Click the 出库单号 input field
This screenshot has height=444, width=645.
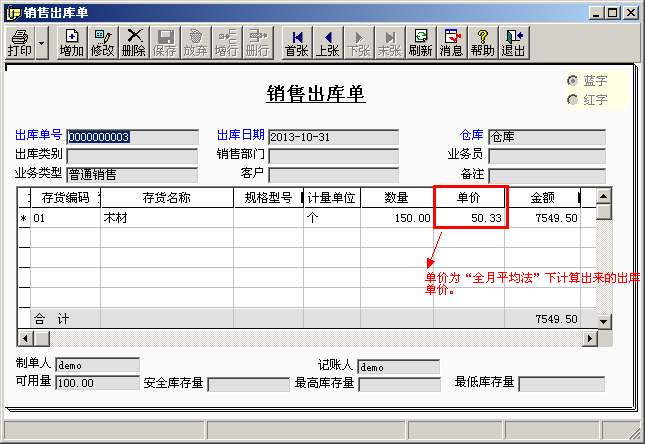tap(132, 137)
